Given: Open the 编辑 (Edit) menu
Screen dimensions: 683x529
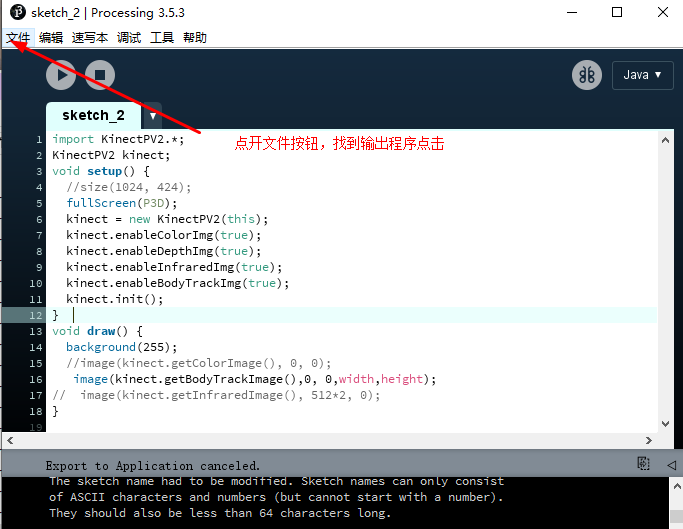Looking at the screenshot, I should [51, 38].
